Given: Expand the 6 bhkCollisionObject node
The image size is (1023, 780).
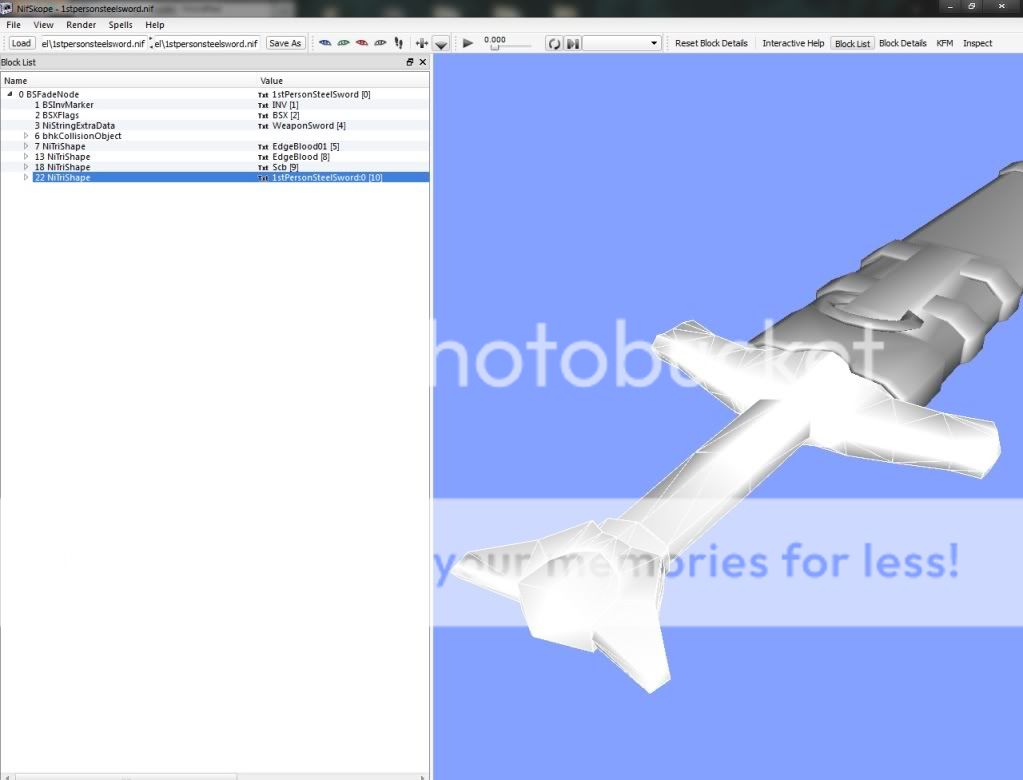Looking at the screenshot, I should click(26, 136).
